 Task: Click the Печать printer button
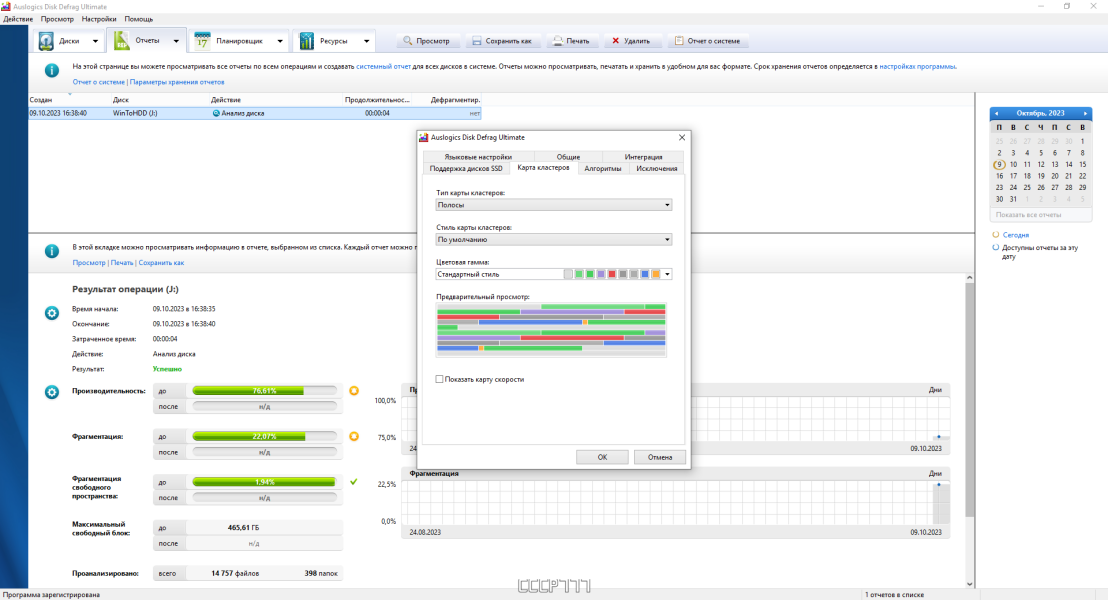click(x=571, y=41)
